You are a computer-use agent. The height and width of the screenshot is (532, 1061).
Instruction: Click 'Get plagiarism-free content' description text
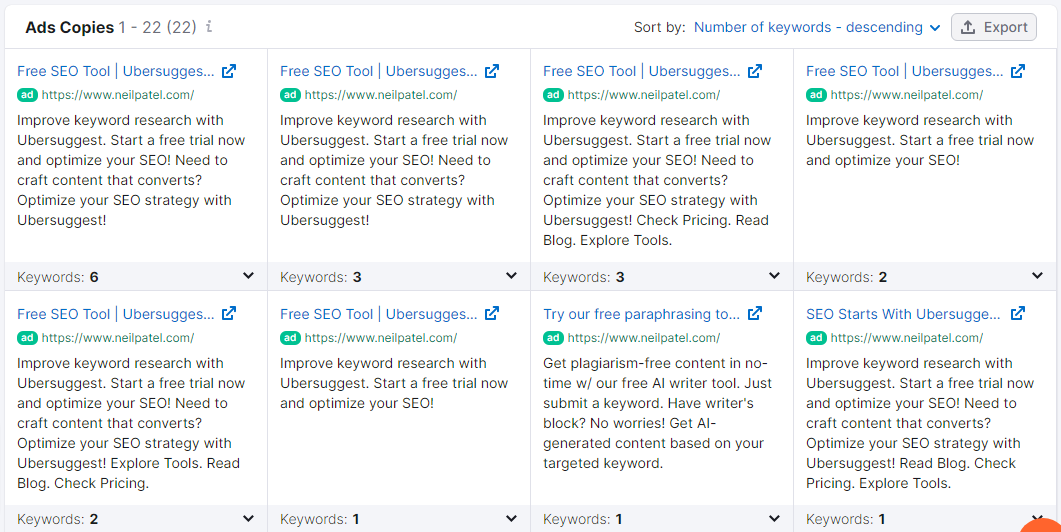[658, 413]
